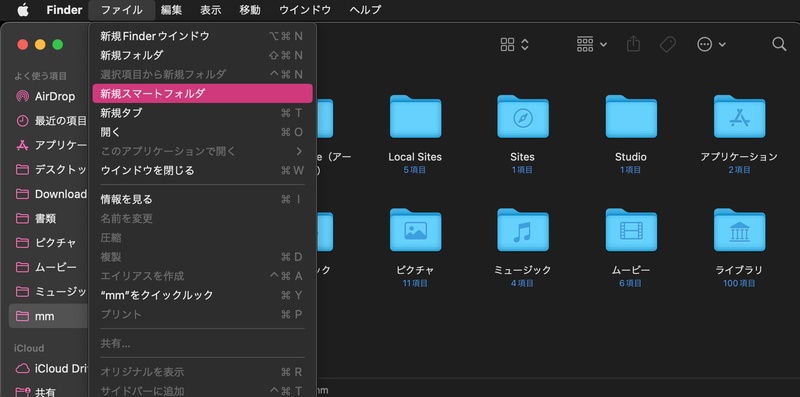This screenshot has width=800, height=397.
Task: Select the ピクチャ folder icon in main pane
Action: (x=415, y=230)
